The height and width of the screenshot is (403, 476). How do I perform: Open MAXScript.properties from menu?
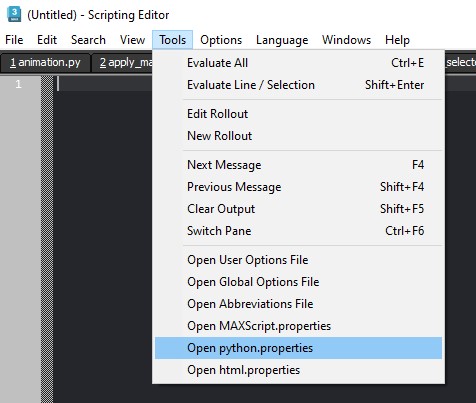pyautogui.click(x=298, y=326)
